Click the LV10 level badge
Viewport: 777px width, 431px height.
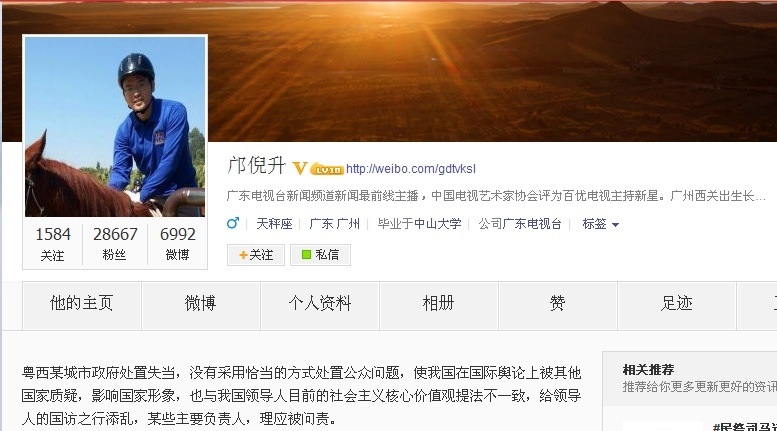click(x=327, y=170)
